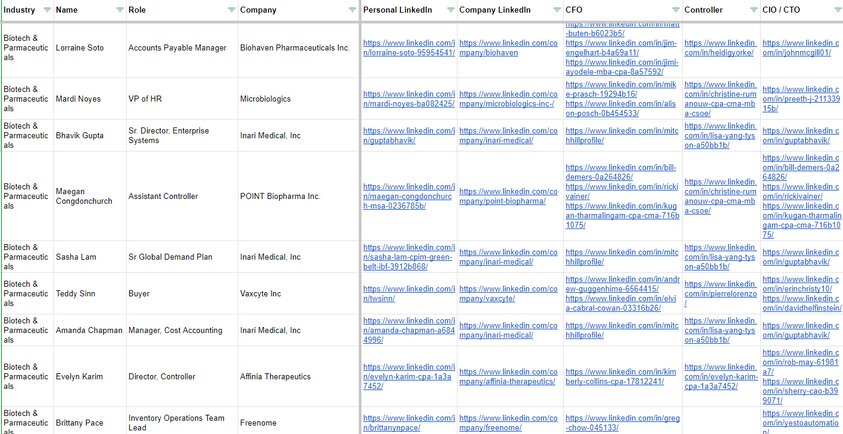Select the Sr Global Demand Plan cell
The image size is (843, 434).
[x=182, y=257]
